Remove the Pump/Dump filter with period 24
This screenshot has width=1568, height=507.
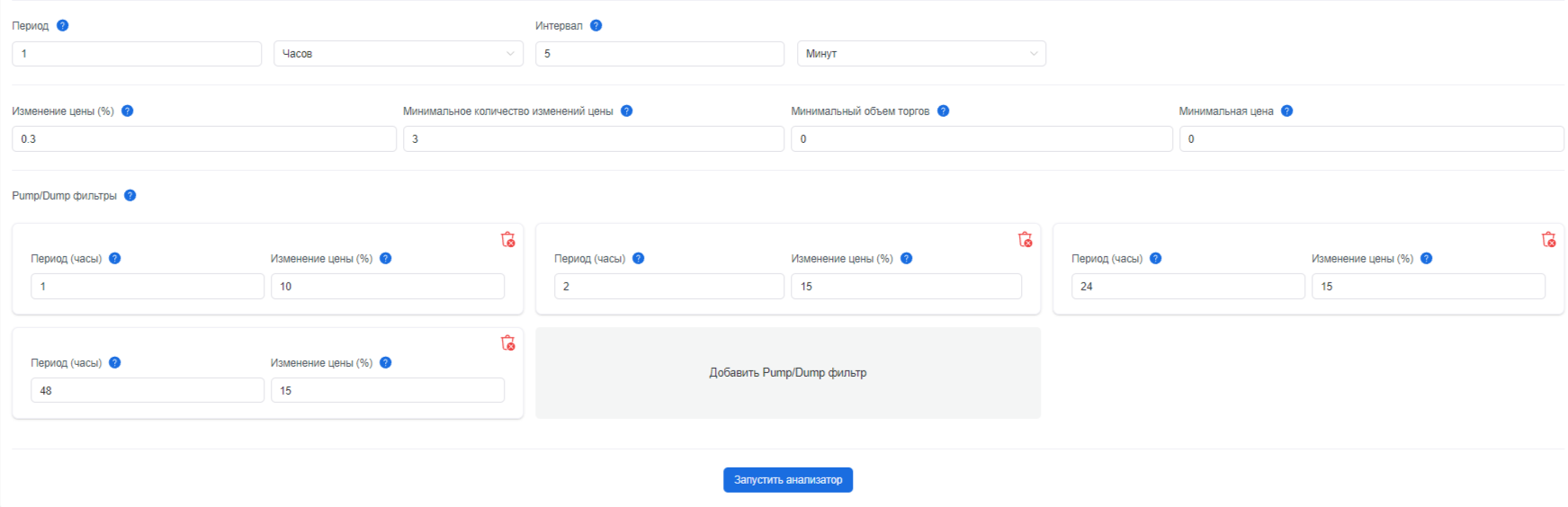[1548, 239]
